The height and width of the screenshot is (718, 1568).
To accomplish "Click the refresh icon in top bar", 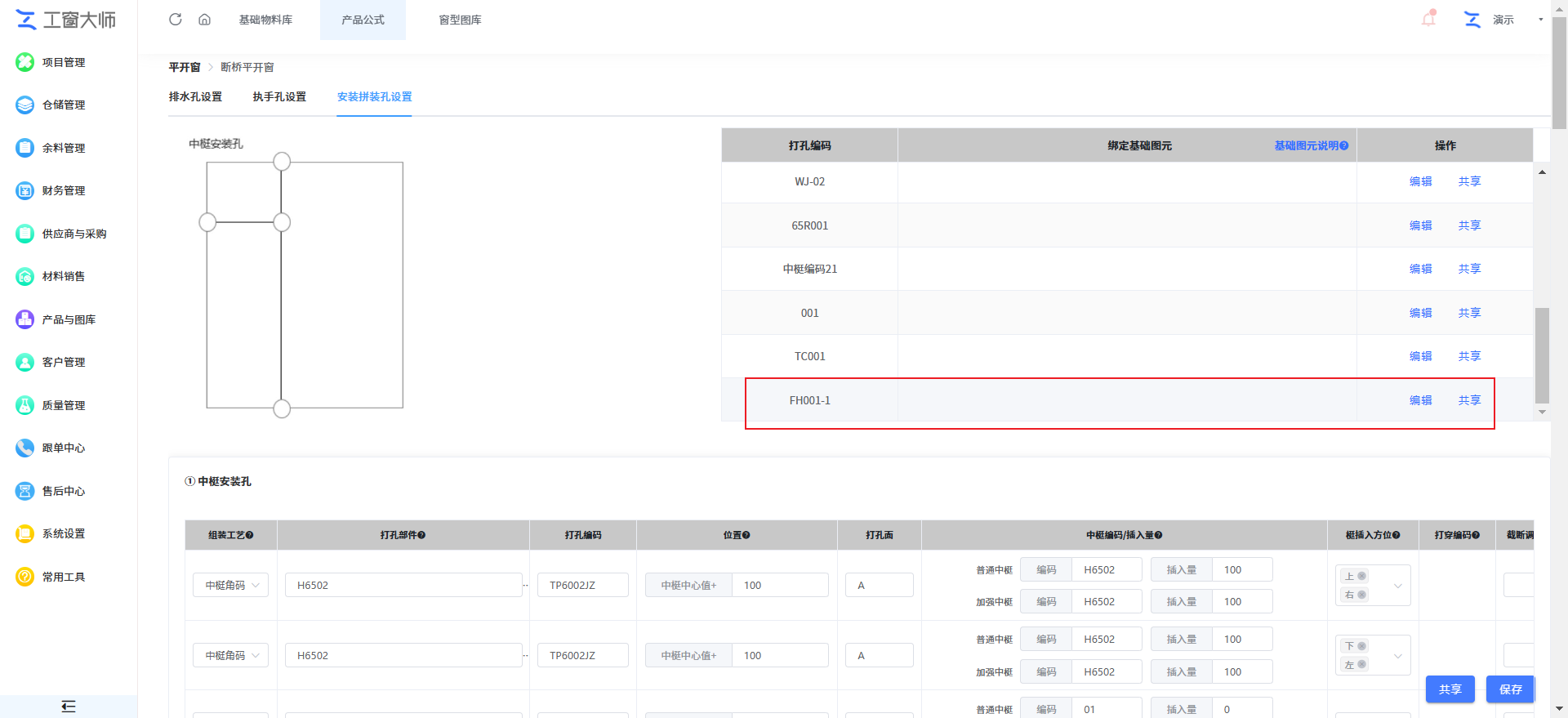I will (175, 20).
